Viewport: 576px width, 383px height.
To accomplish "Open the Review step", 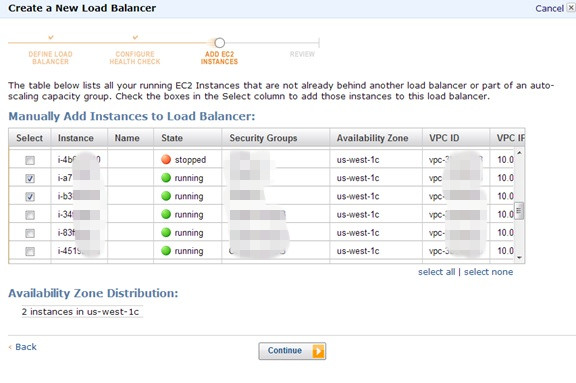I will click(302, 54).
